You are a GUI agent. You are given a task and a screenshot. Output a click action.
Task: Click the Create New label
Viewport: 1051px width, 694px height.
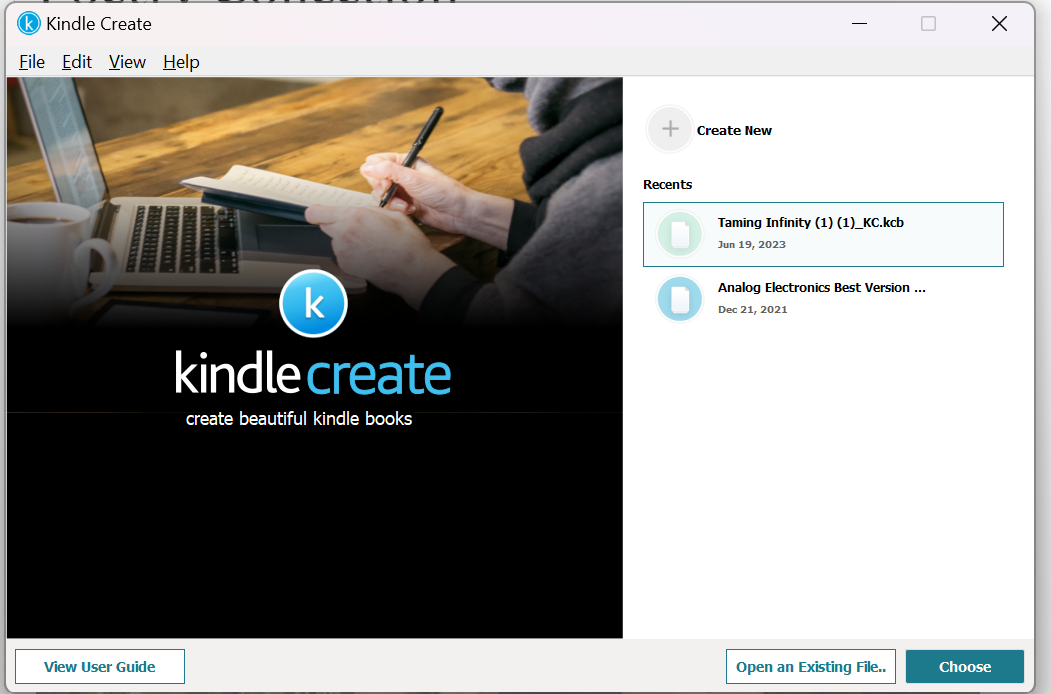(x=734, y=131)
